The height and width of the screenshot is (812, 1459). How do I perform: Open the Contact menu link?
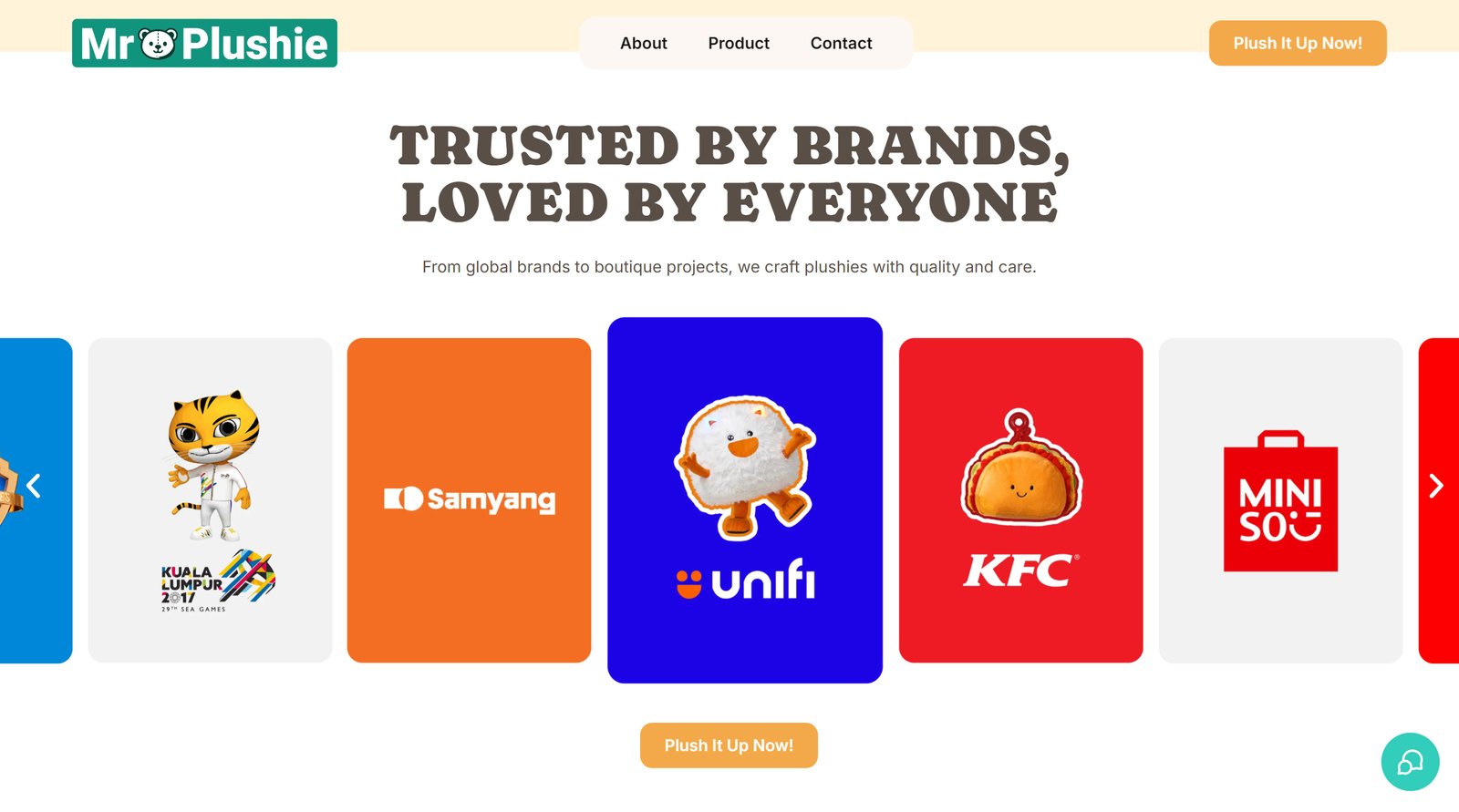pyautogui.click(x=841, y=43)
